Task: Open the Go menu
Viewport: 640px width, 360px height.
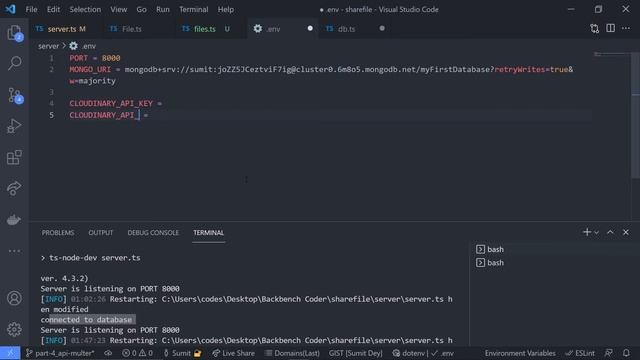Action: (x=141, y=9)
